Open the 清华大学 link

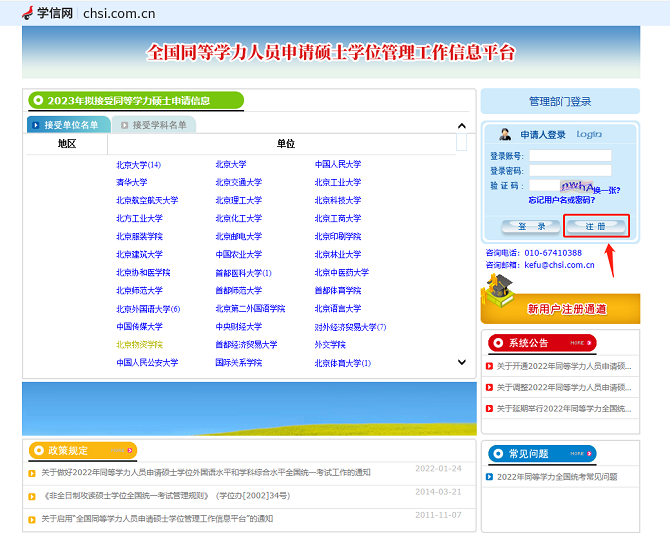131,182
